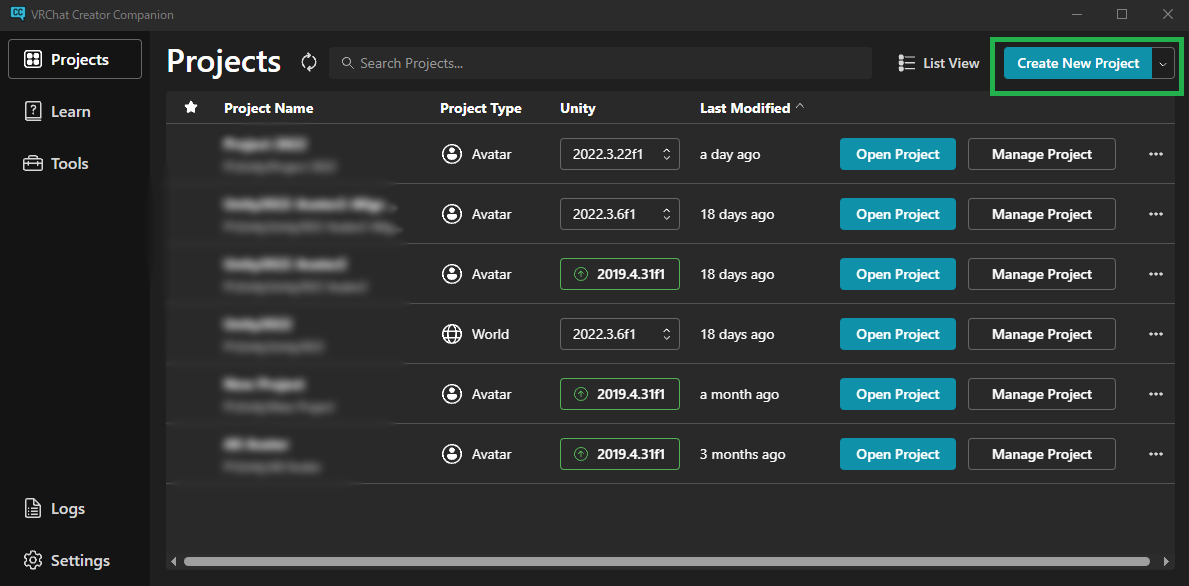Sort by Unity column header
The height and width of the screenshot is (586, 1189).
click(578, 108)
